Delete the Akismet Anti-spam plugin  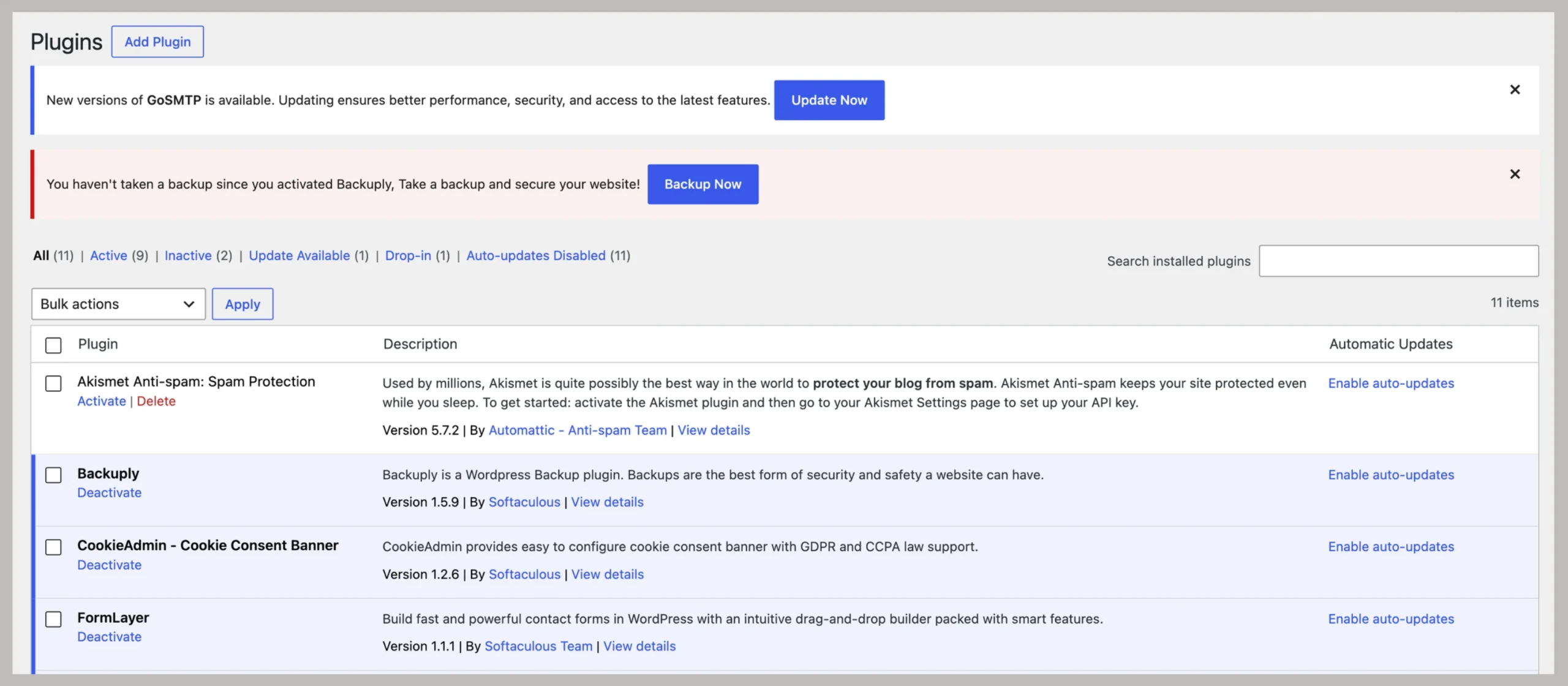(x=156, y=401)
